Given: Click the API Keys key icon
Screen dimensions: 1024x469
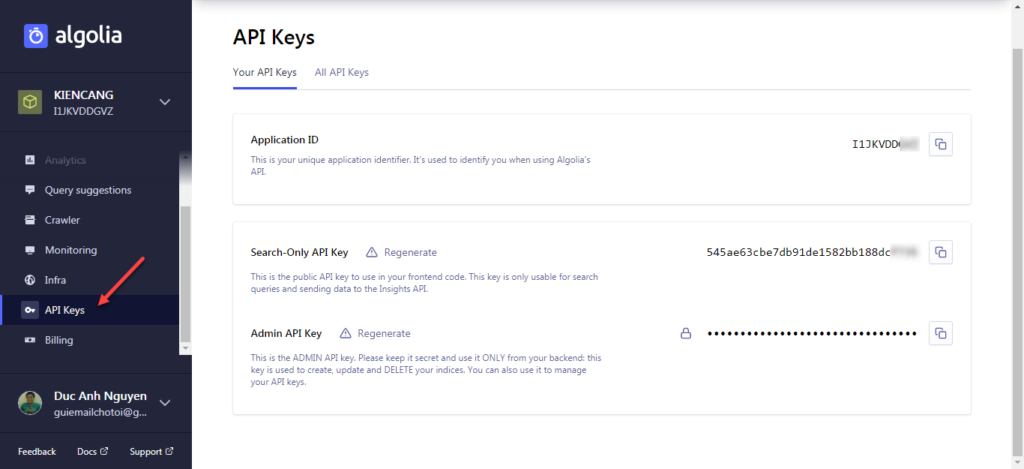Looking at the screenshot, I should coord(29,310).
